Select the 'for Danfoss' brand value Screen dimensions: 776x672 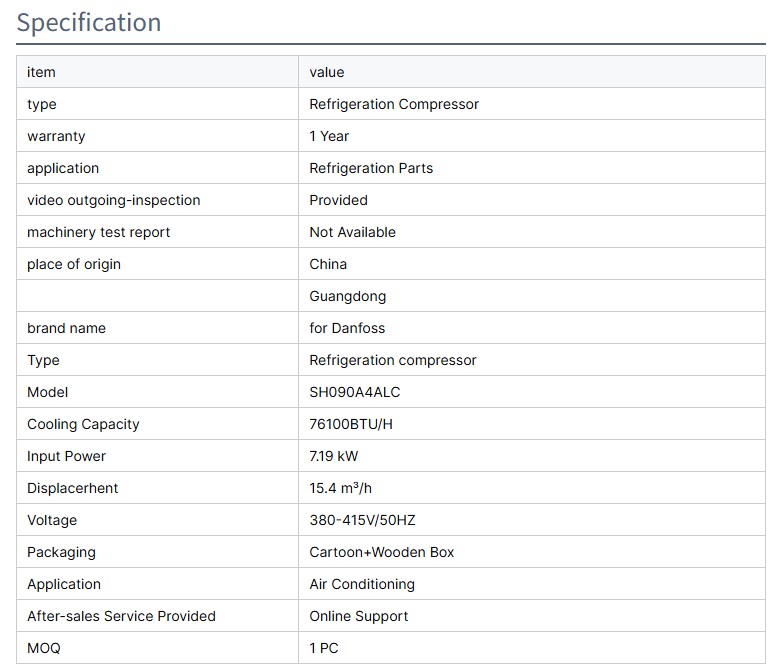[346, 328]
